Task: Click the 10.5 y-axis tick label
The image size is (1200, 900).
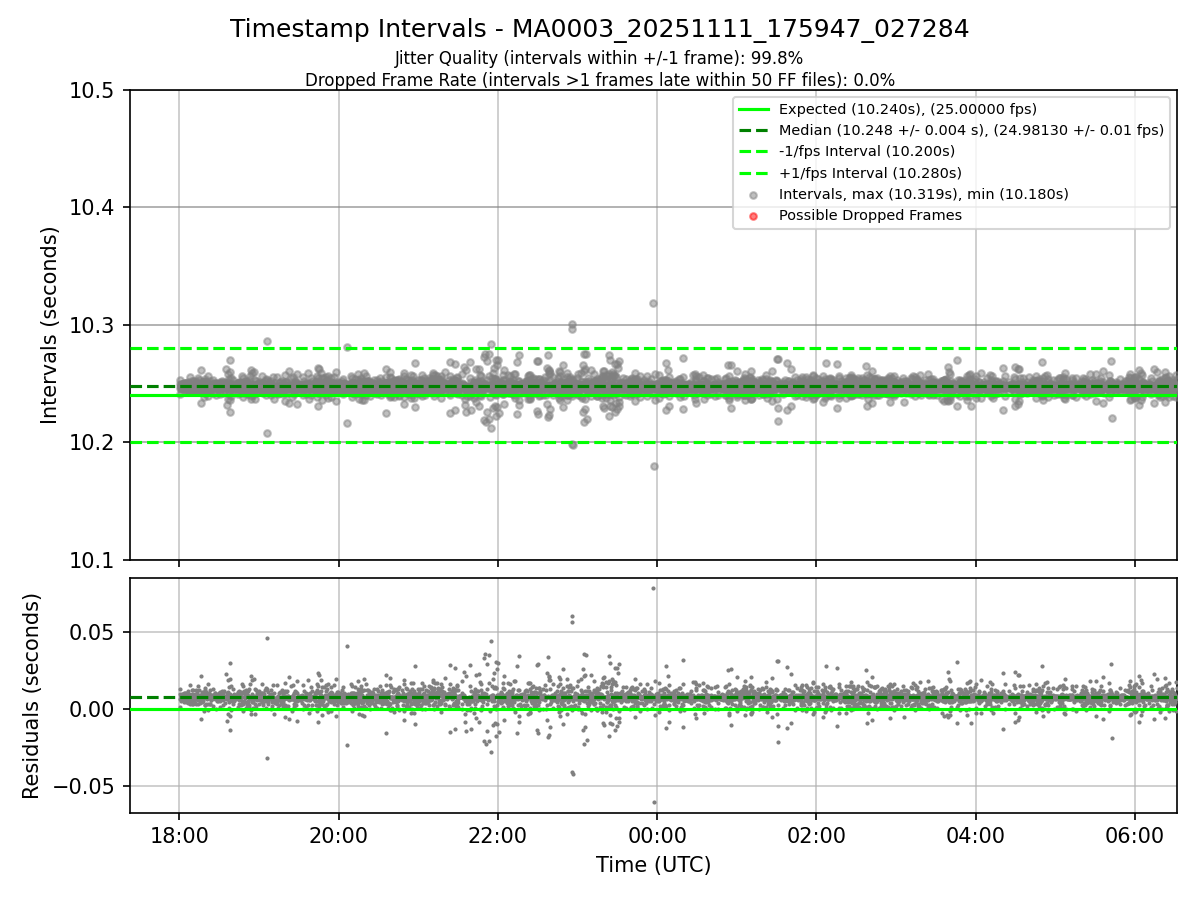Action: pos(94,91)
